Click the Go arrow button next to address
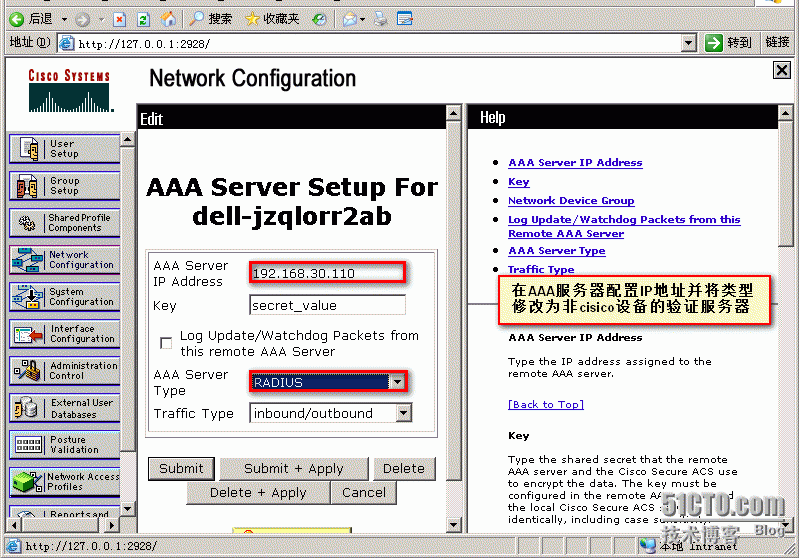The image size is (799, 558). click(713, 43)
